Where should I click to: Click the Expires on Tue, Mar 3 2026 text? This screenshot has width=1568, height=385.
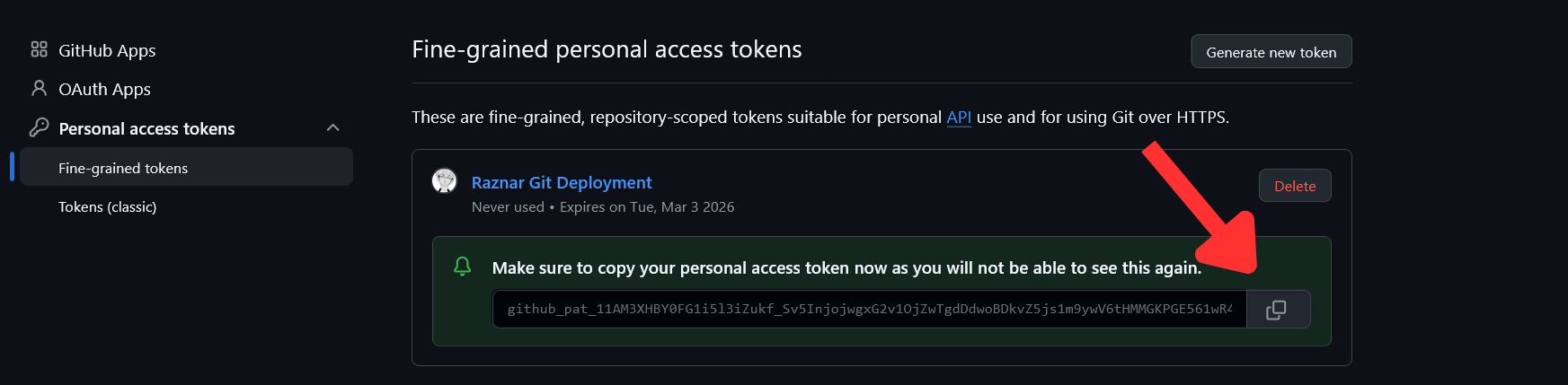pyautogui.click(x=647, y=206)
